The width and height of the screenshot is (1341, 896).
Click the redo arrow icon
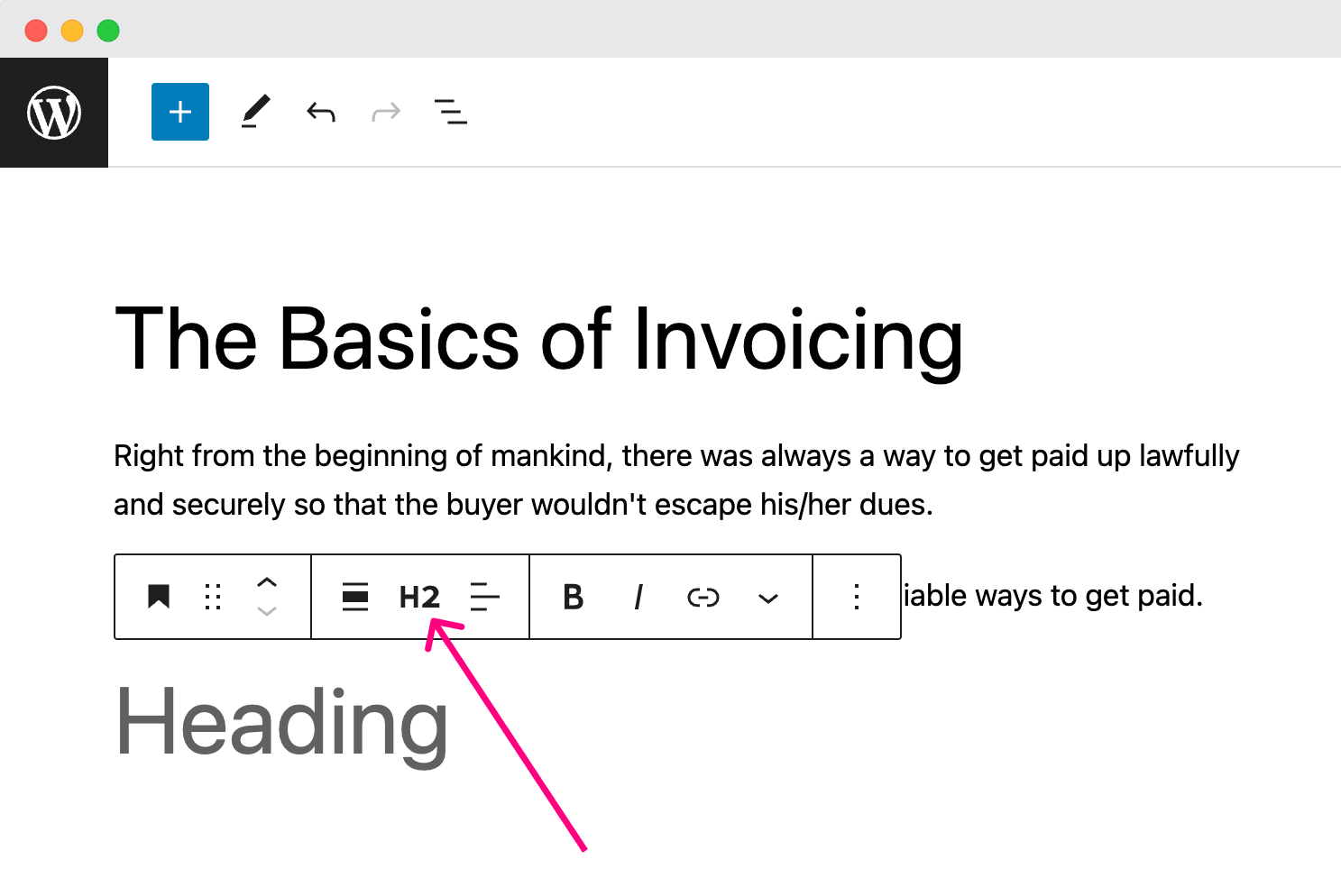pos(386,113)
